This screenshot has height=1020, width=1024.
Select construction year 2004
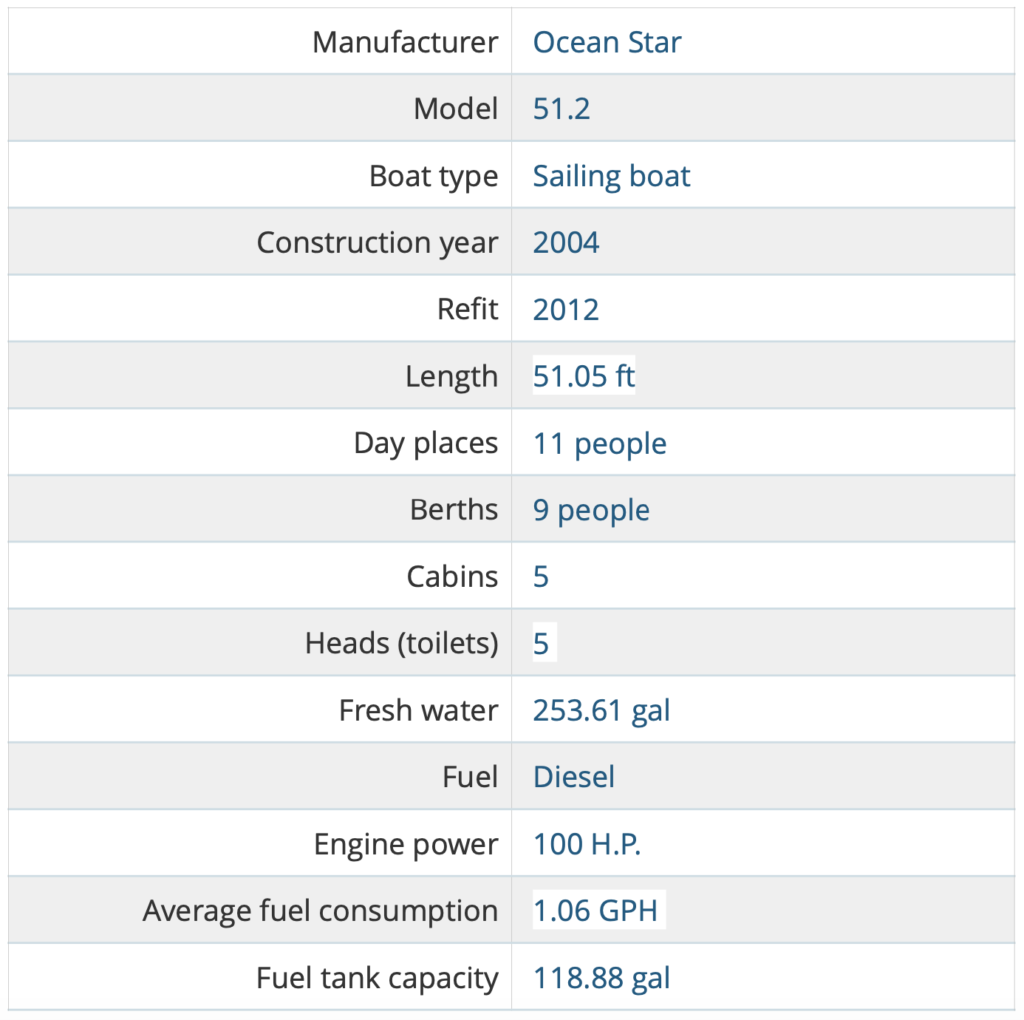click(566, 243)
